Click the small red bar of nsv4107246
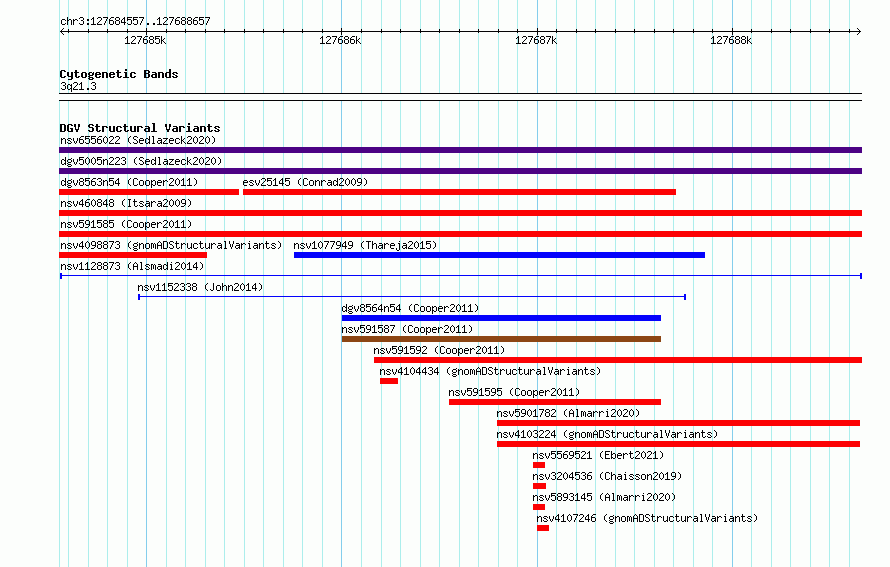This screenshot has height=567, width=890. (543, 528)
